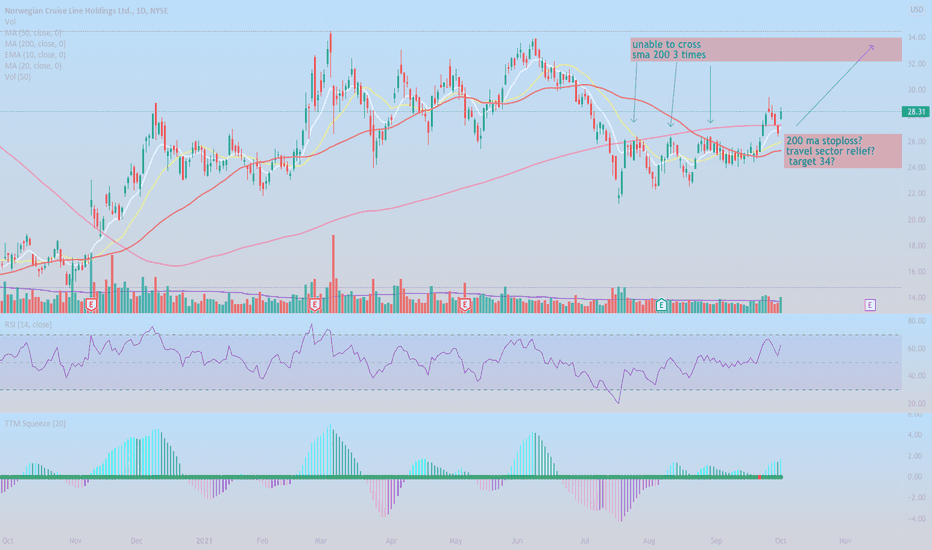Select the 26.00 price axis label

[917, 142]
